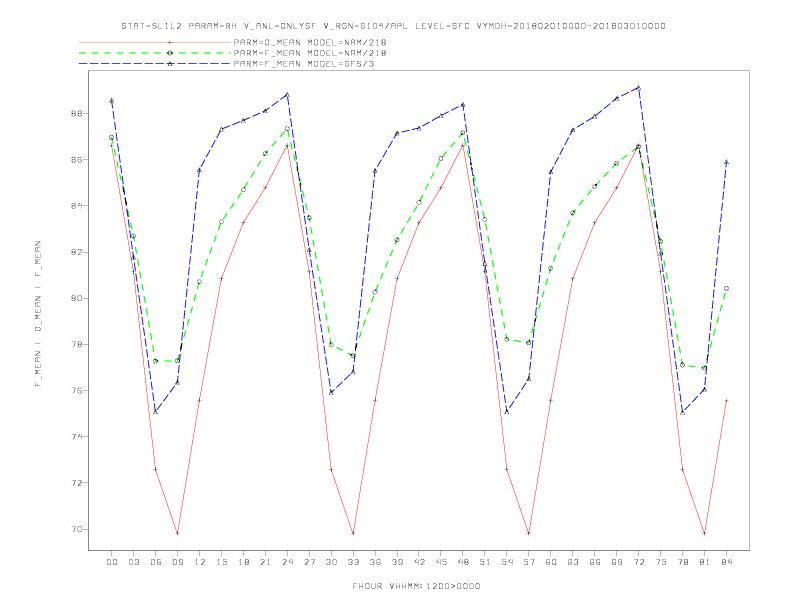The width and height of the screenshot is (792, 612).
Task: Click red O_MEAN marker at hour 57 minimum
Action: [x=529, y=533]
